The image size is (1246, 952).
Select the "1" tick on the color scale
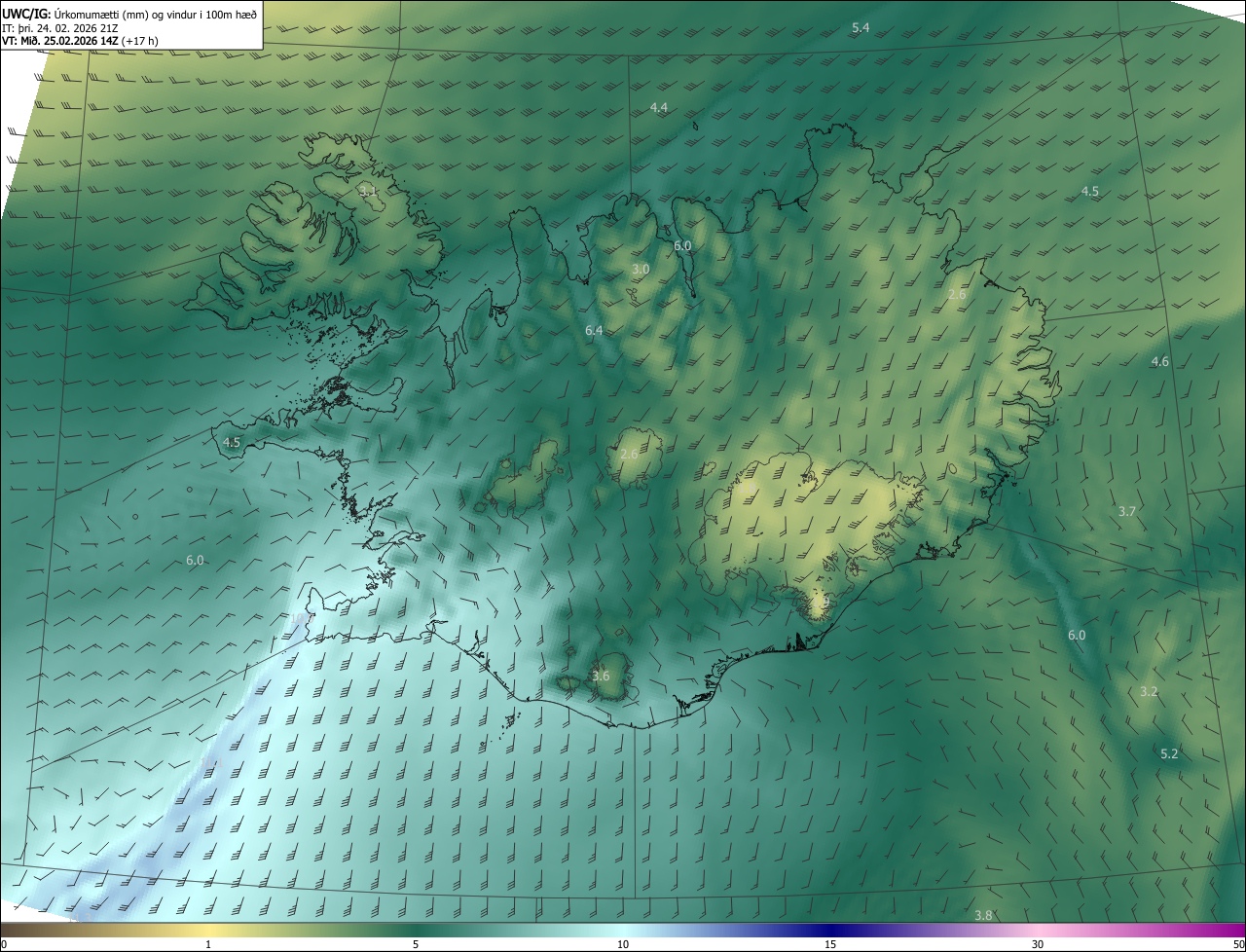pyautogui.click(x=208, y=944)
